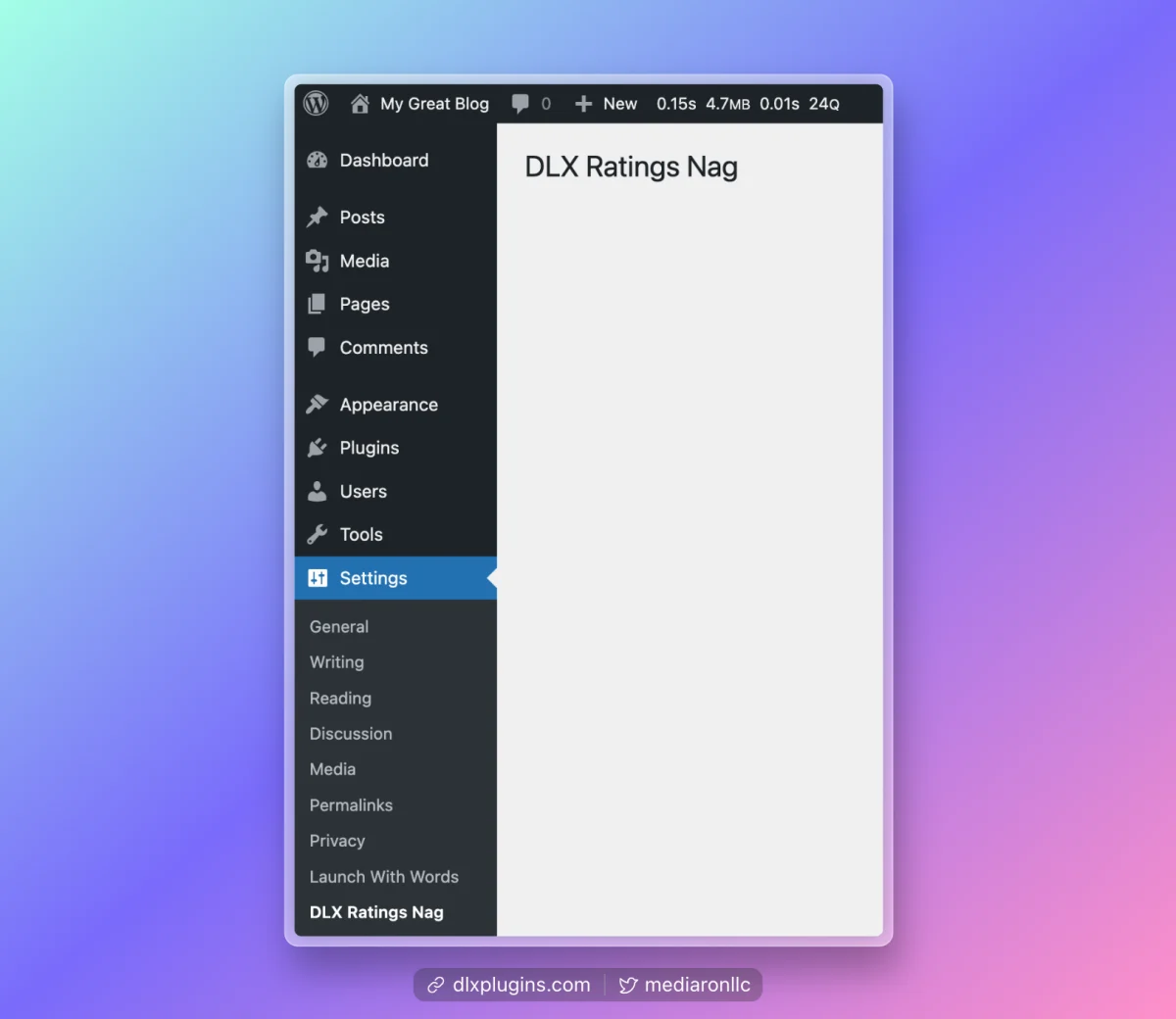
Task: Click the Appearance paintbrush icon
Action: click(x=317, y=404)
